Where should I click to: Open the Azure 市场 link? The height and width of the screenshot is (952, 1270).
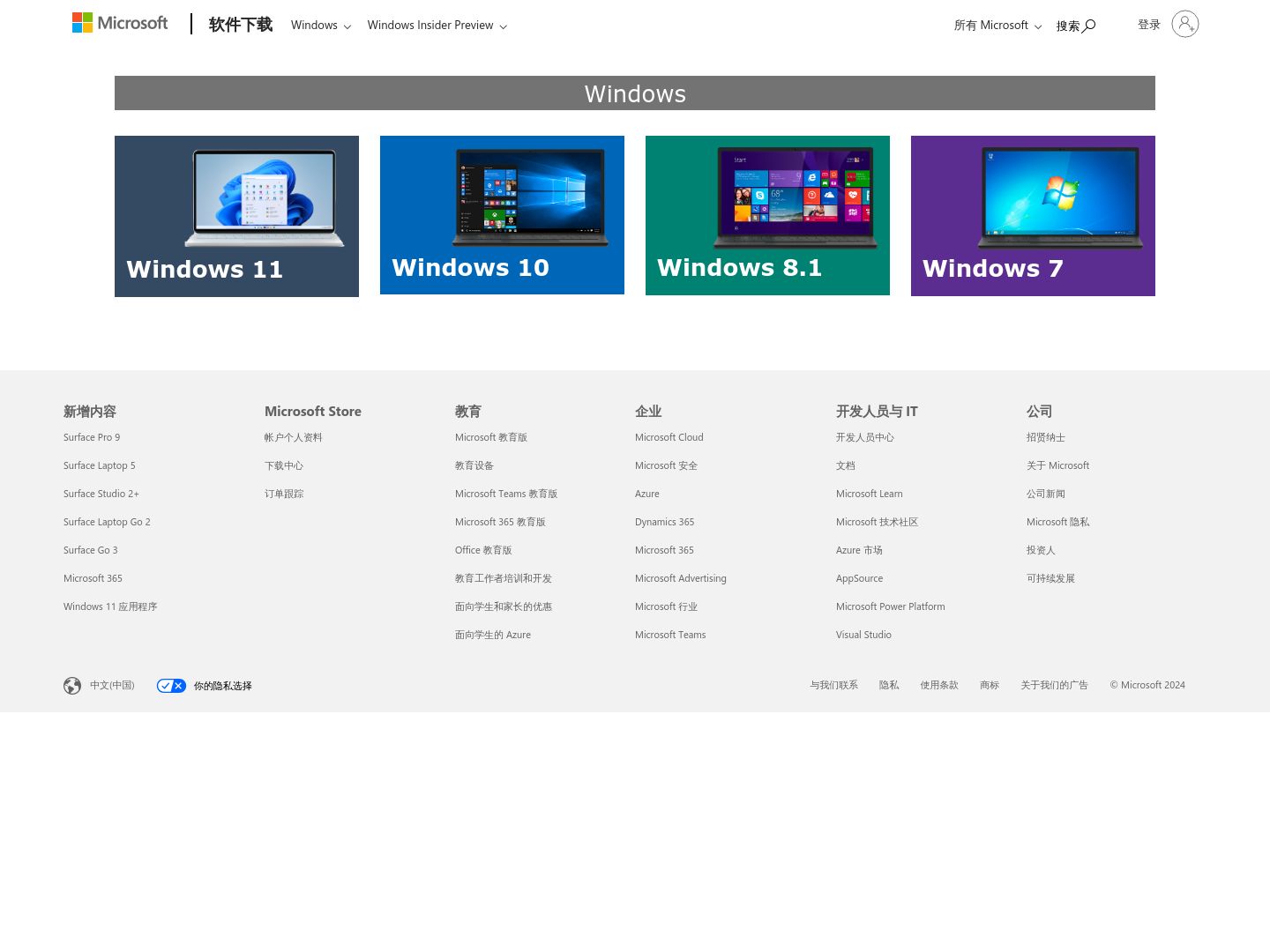coord(859,550)
